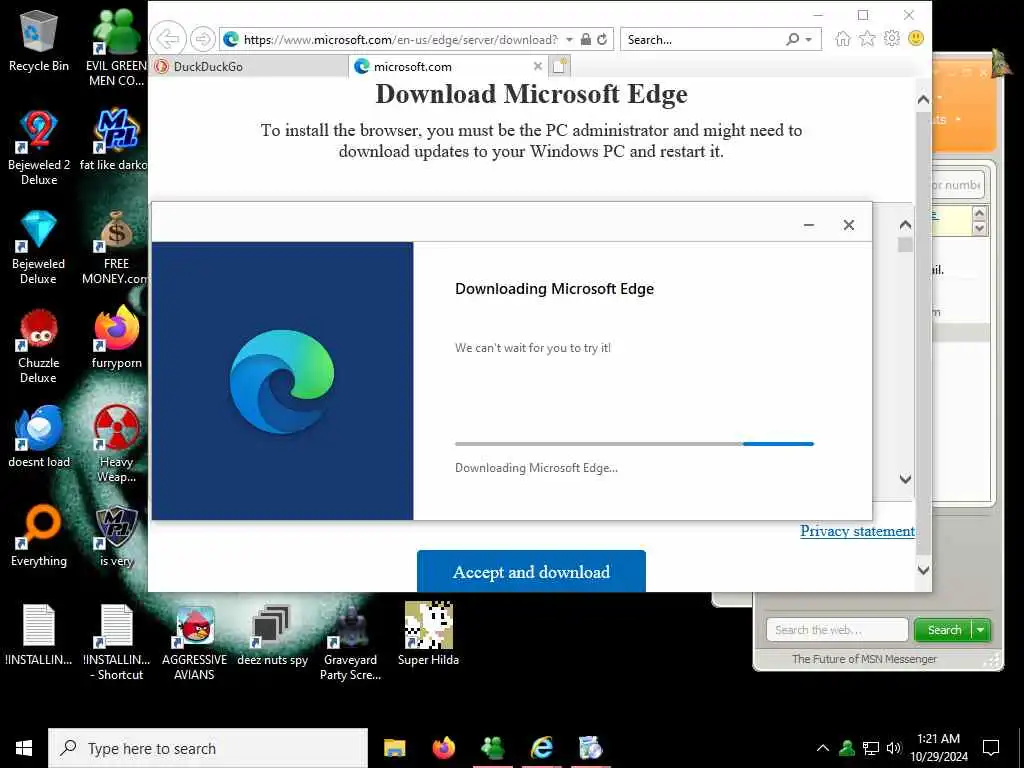
Task: Open the Recycle Bin desktop icon
Action: pos(39,40)
